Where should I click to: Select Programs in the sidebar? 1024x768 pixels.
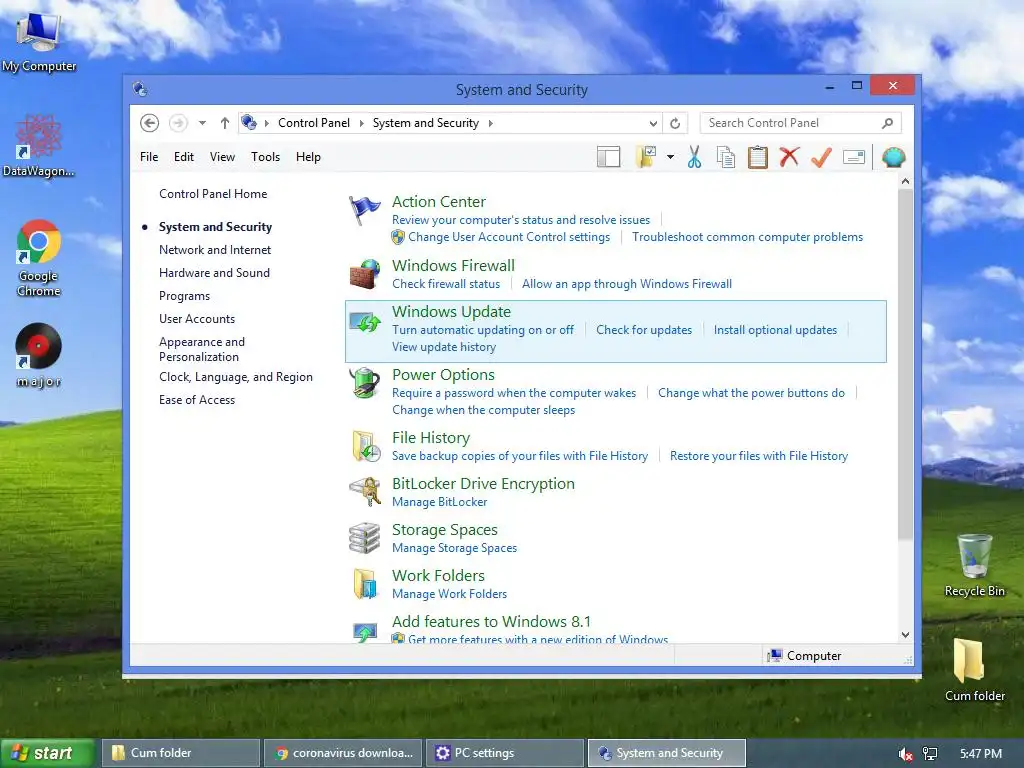pyautogui.click(x=184, y=296)
